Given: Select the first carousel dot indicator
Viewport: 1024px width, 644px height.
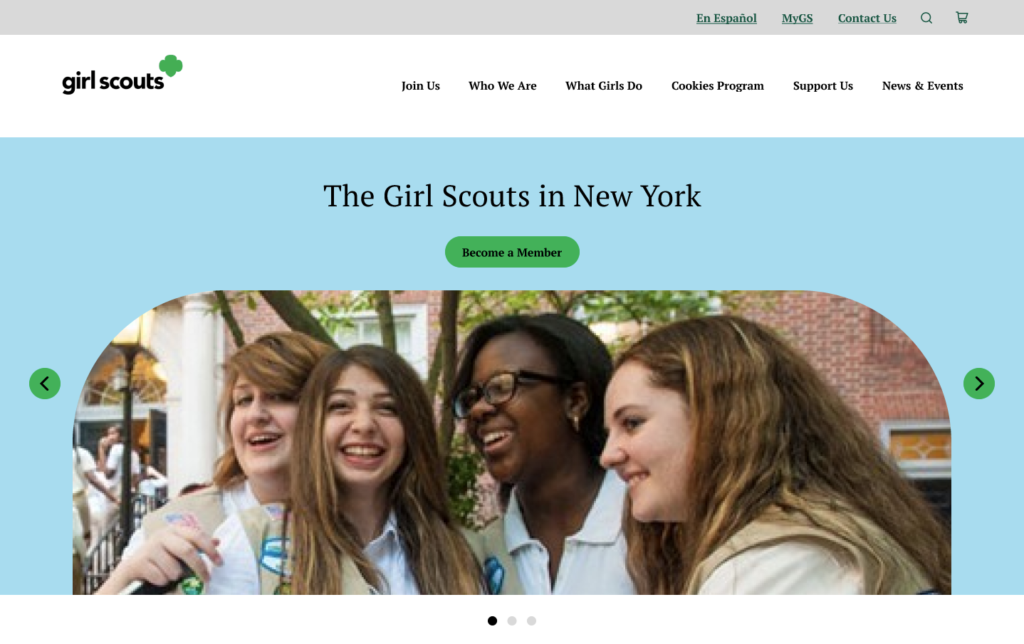Looking at the screenshot, I should [492, 620].
